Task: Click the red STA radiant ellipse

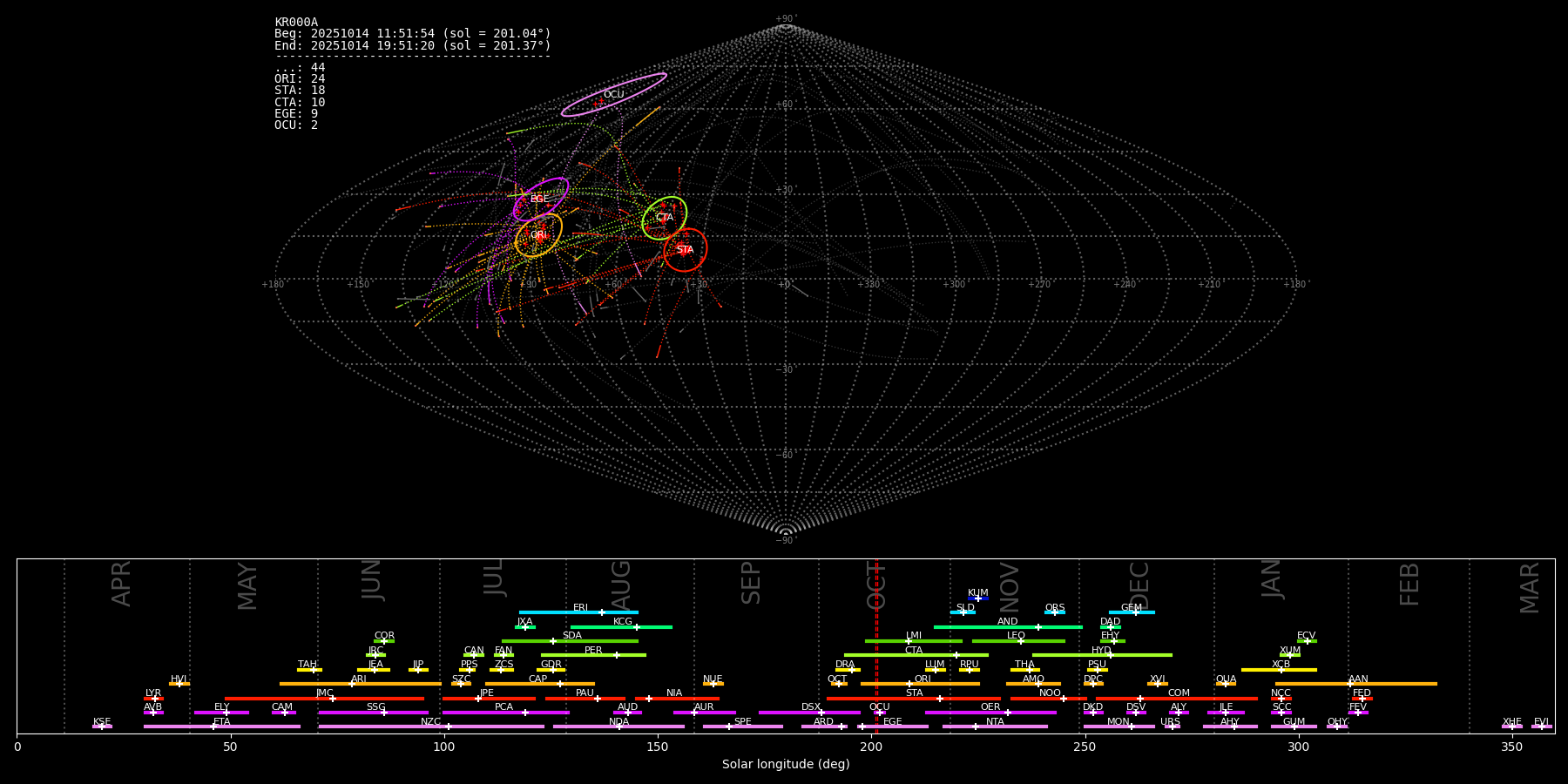Action: click(686, 250)
